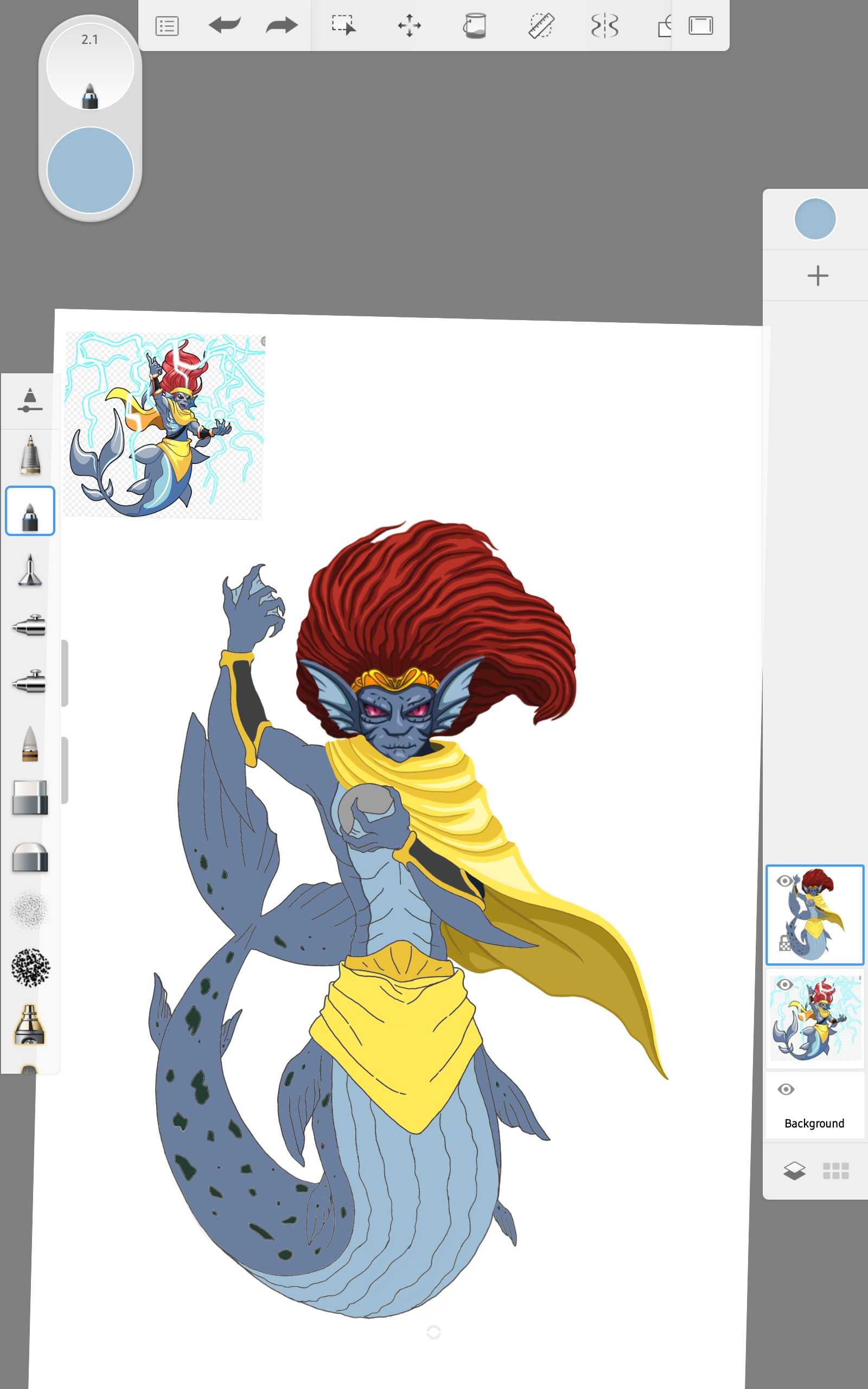This screenshot has height=1389, width=868.
Task: Select the highlighted black marker brush
Action: (30, 511)
